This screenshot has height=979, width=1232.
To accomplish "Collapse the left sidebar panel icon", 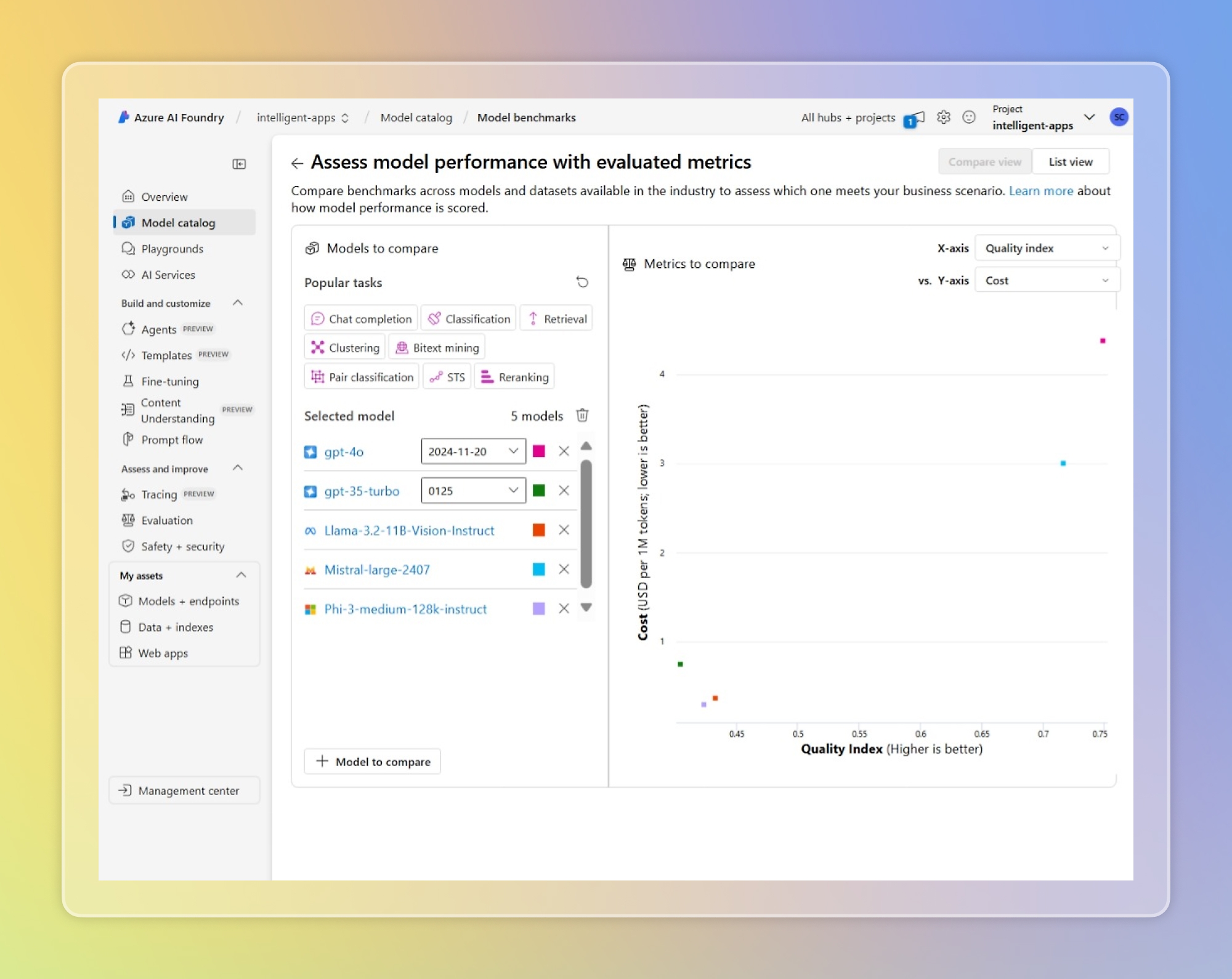I will click(239, 164).
